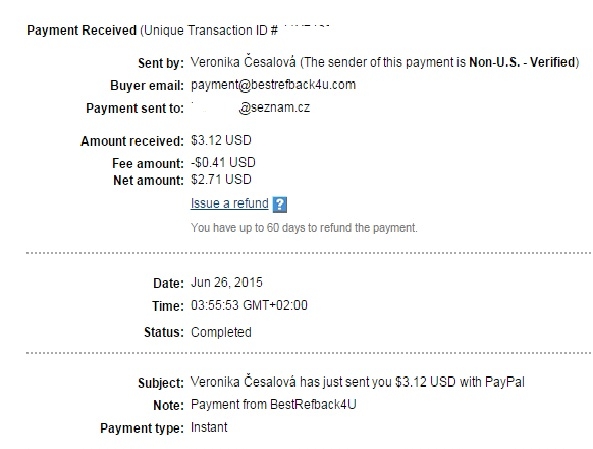The image size is (593, 449).
Task: Open the Issue a refund link
Action: click(230, 203)
